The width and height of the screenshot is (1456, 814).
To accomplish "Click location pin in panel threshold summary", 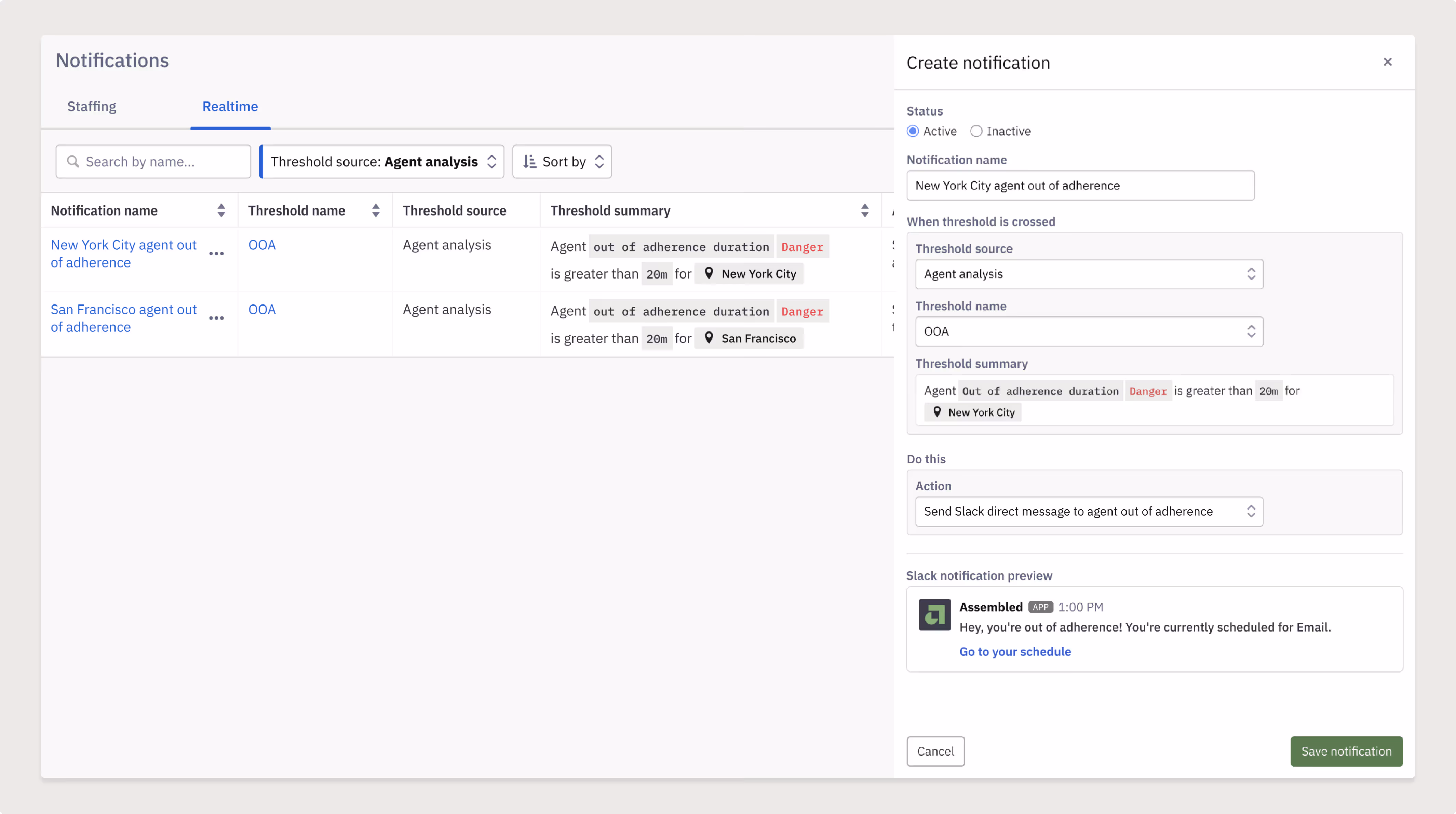I will [x=936, y=412].
